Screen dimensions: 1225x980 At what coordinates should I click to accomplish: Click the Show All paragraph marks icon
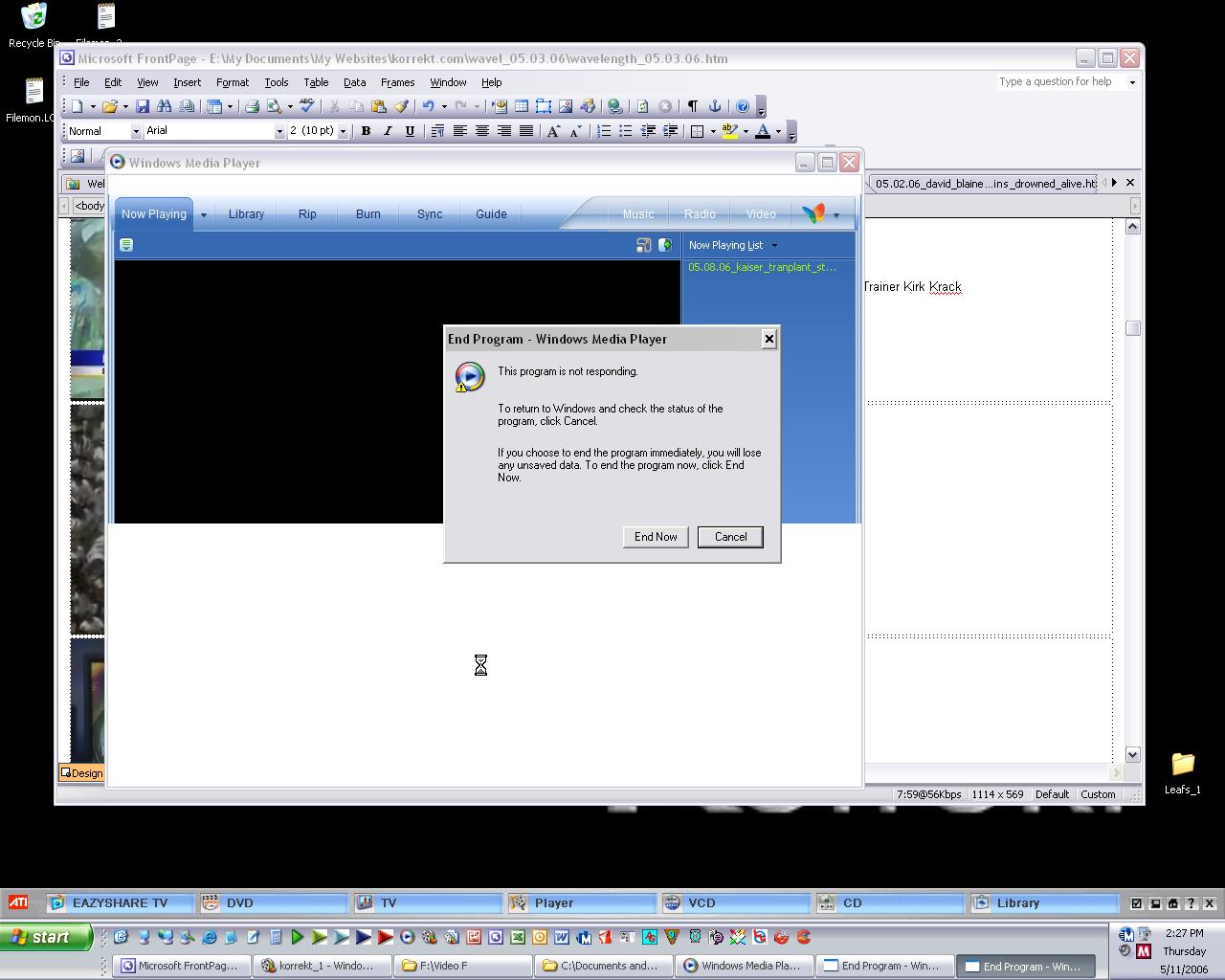692,106
